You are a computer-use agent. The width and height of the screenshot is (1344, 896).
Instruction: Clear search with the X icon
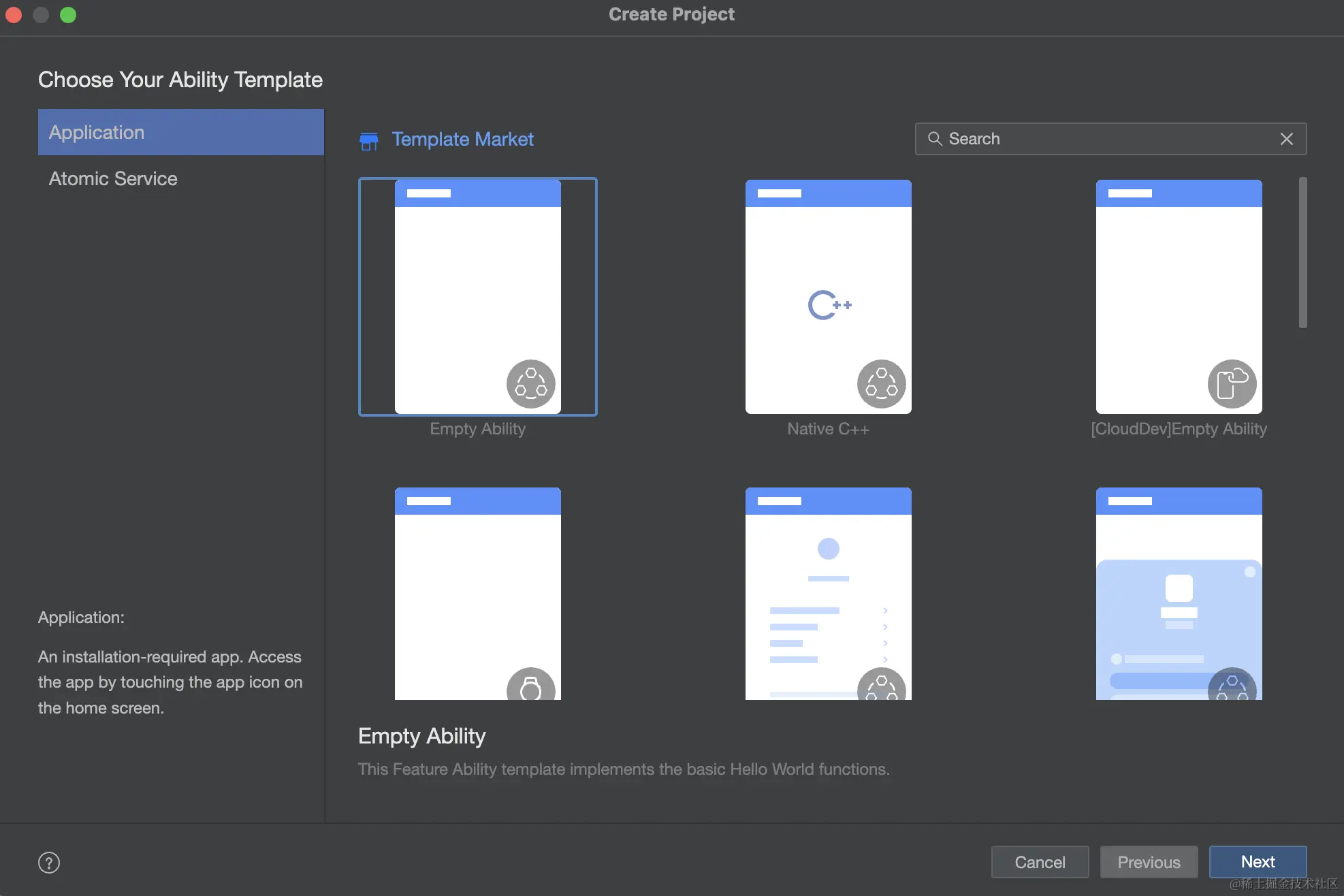[x=1286, y=139]
